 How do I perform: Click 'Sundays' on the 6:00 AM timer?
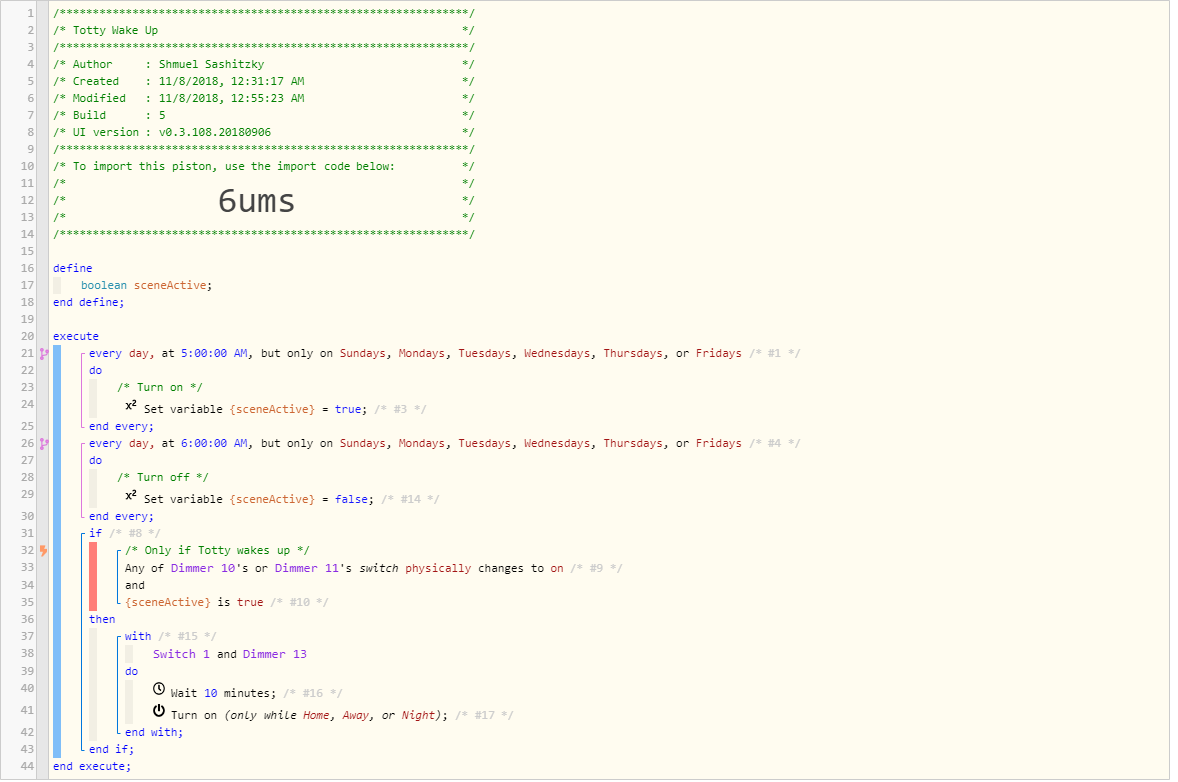[x=362, y=443]
